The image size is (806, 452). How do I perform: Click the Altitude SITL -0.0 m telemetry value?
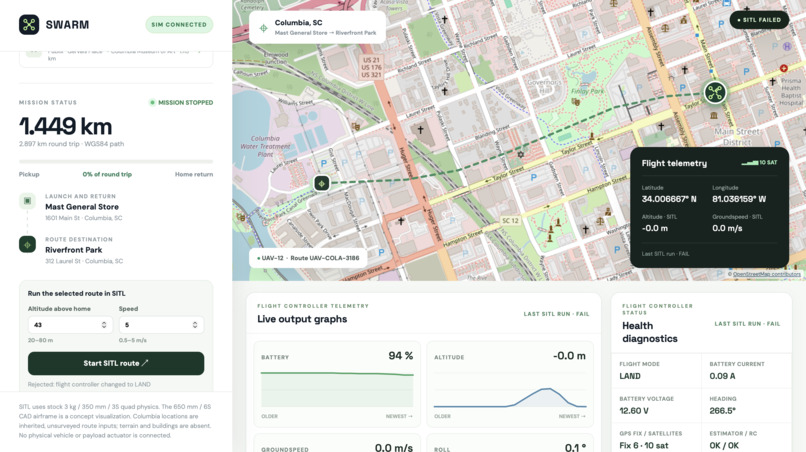654,228
